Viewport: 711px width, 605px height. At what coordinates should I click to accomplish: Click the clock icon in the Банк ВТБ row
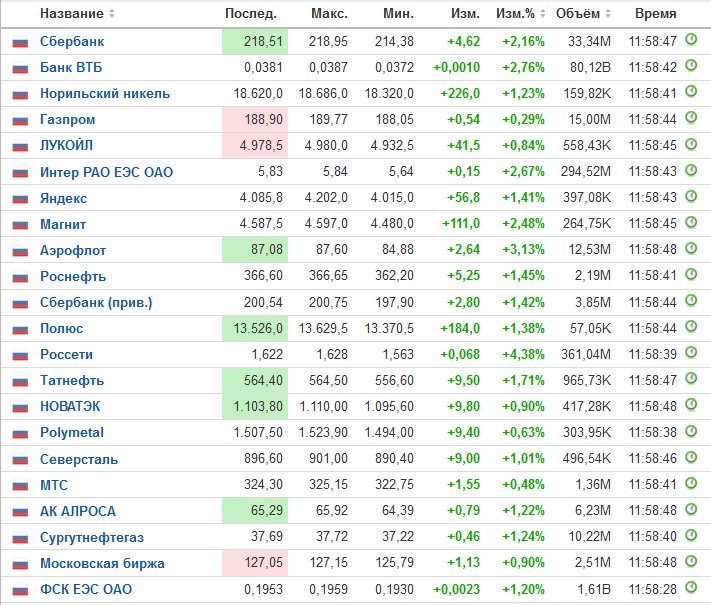point(691,66)
